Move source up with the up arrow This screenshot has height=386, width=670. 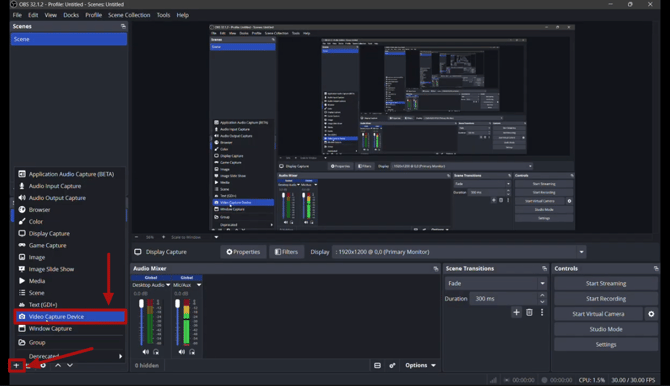tap(58, 365)
